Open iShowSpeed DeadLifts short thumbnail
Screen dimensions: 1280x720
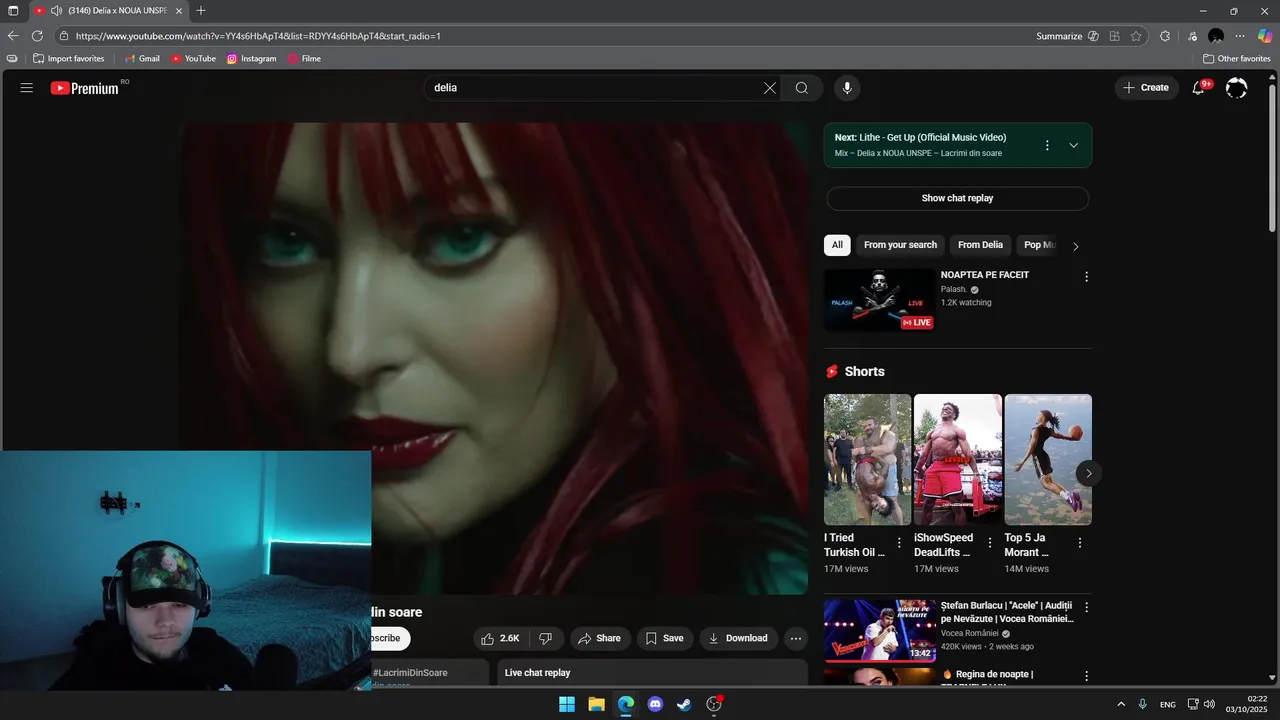pyautogui.click(x=957, y=460)
